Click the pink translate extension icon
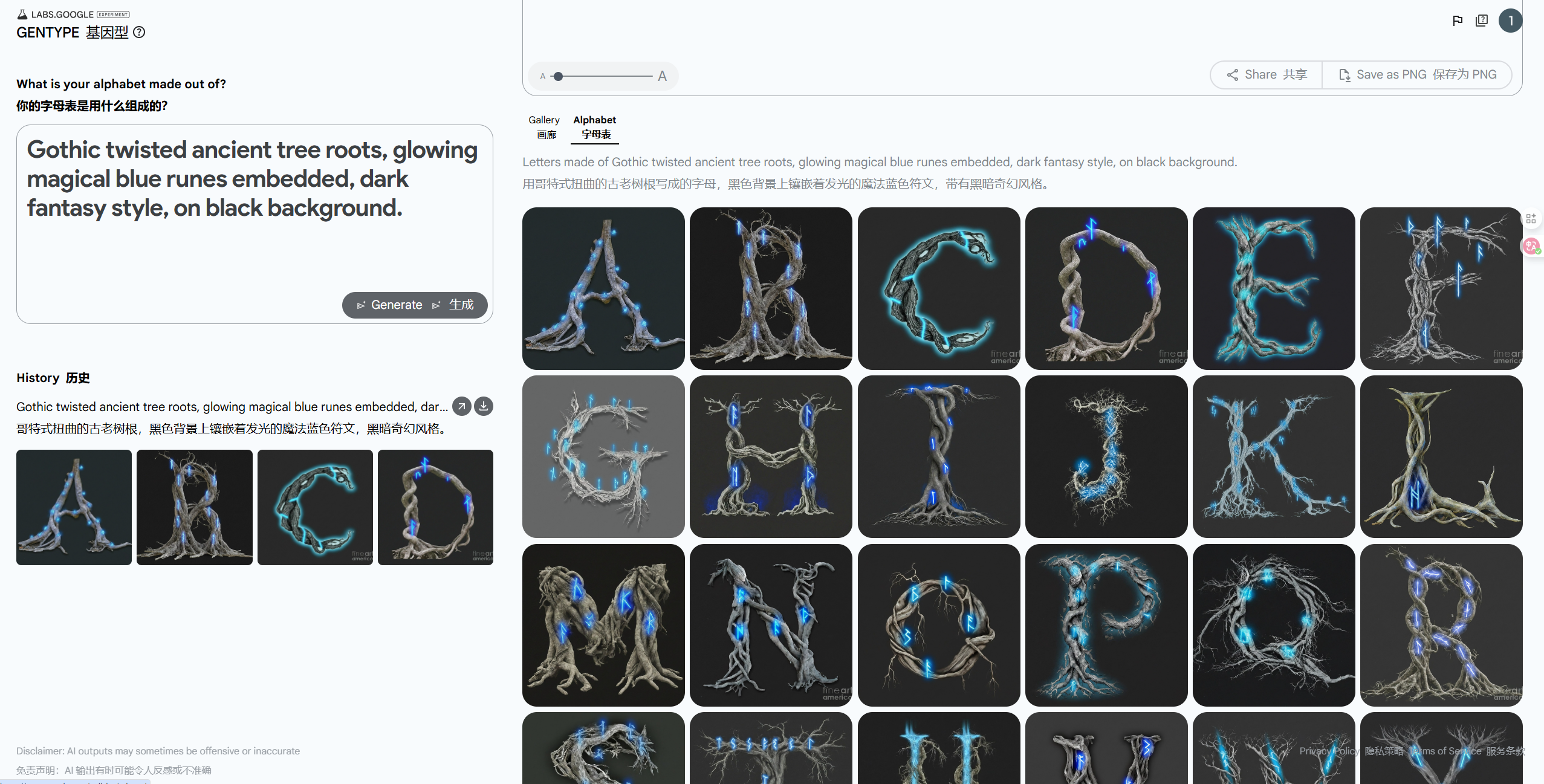The width and height of the screenshot is (1544, 784). pos(1531,246)
